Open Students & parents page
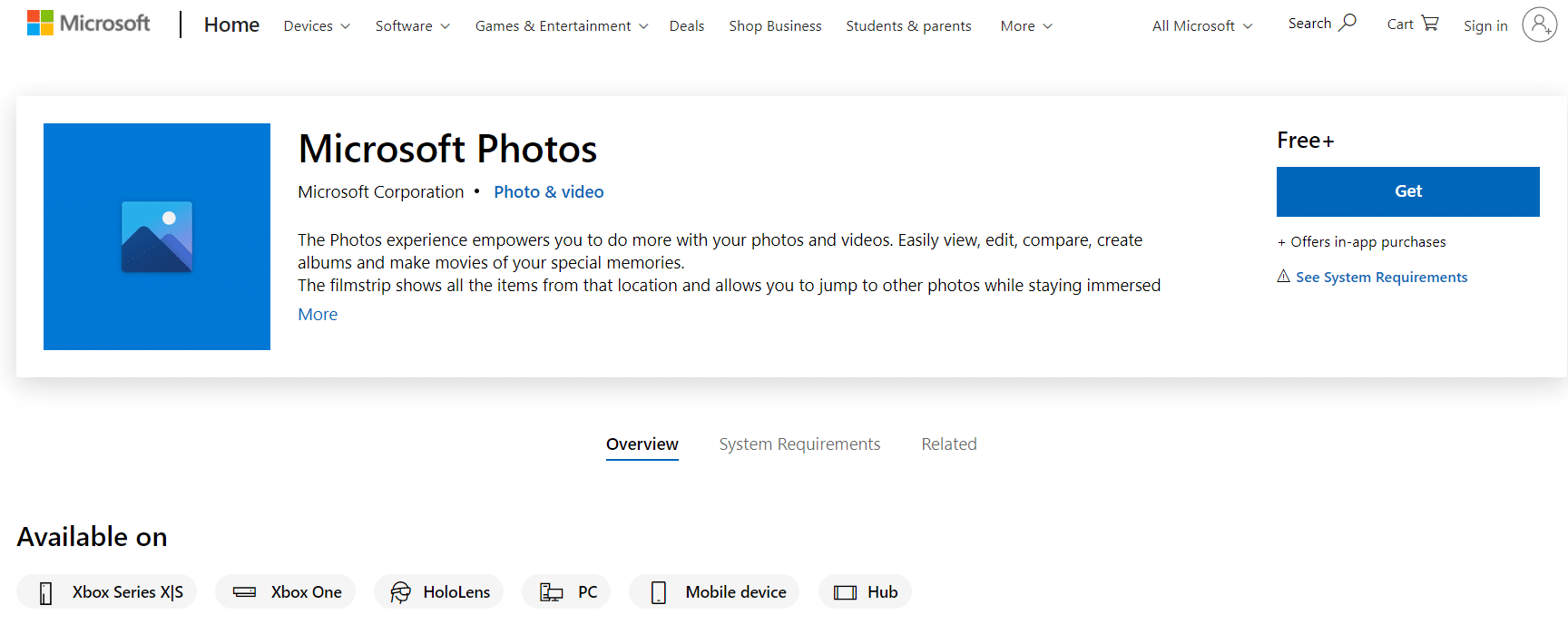1568x644 pixels. (908, 26)
